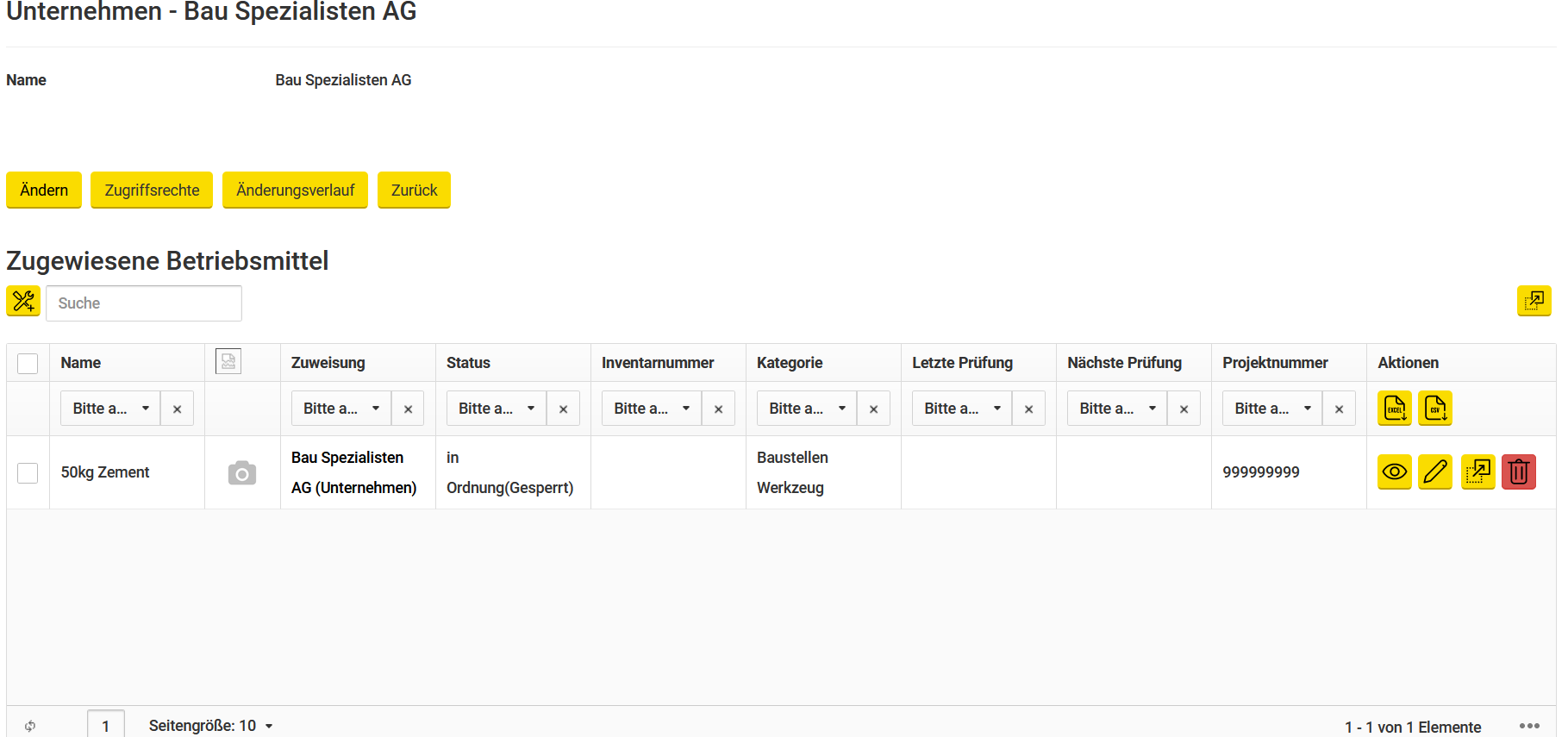This screenshot has height=737, width=1568.
Task: Open the tools icon next to search
Action: (x=23, y=301)
